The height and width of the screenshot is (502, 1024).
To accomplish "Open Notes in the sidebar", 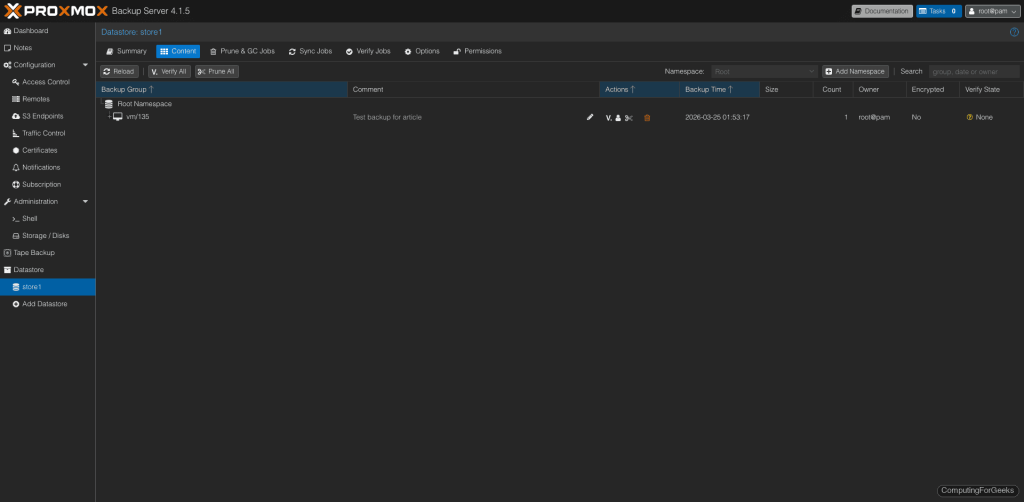I will 18,48.
